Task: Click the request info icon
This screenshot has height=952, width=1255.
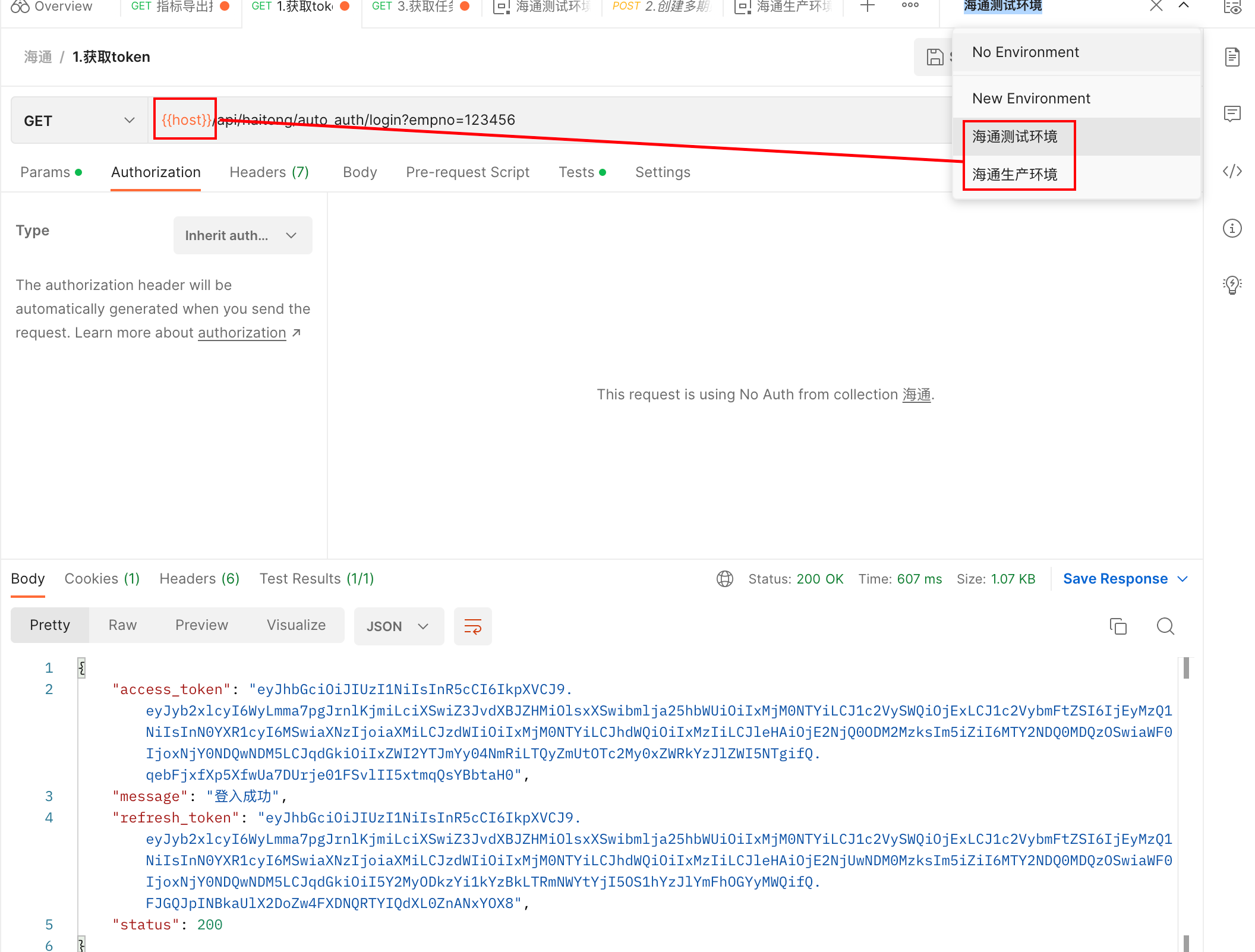Action: 1232,228
